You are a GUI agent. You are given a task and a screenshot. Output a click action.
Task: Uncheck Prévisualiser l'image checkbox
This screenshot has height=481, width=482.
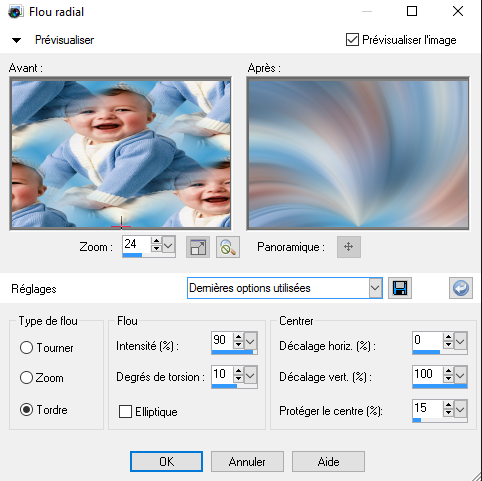point(352,40)
